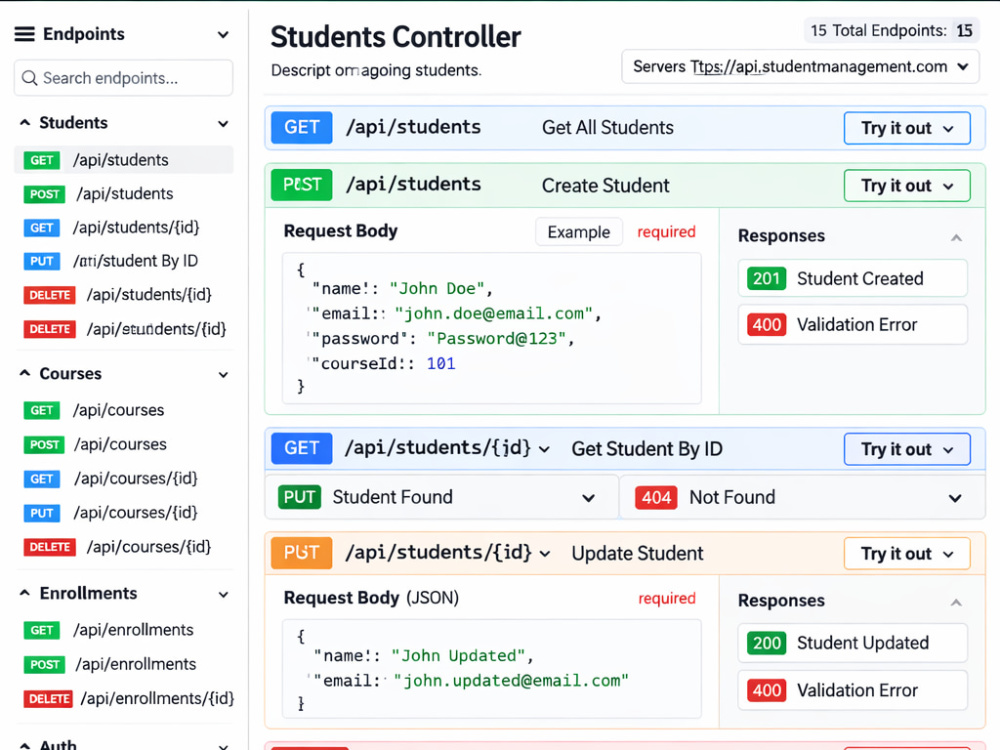Image resolution: width=1000 pixels, height=750 pixels.
Task: Focus the Search endpoints input field
Action: pyautogui.click(x=124, y=78)
